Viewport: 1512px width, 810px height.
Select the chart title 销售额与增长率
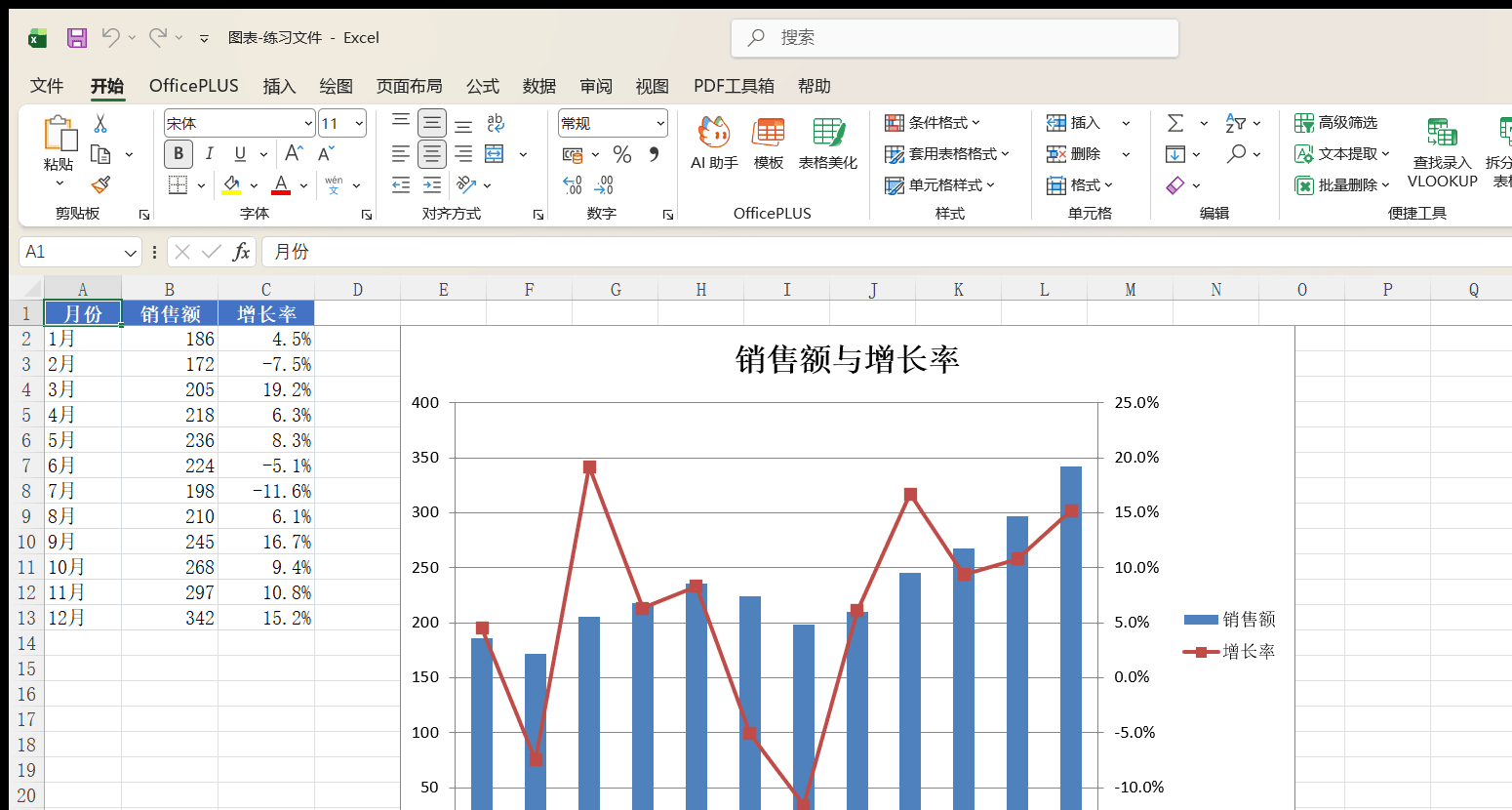(x=847, y=359)
